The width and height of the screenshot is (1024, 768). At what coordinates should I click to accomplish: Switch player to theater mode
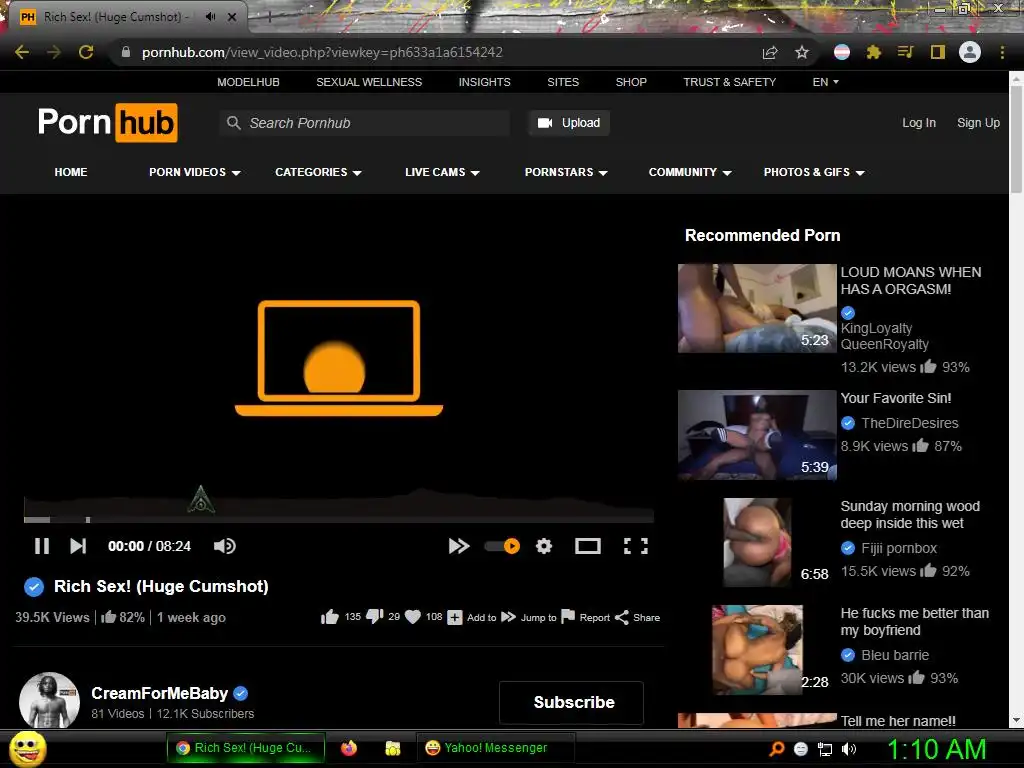pos(588,546)
